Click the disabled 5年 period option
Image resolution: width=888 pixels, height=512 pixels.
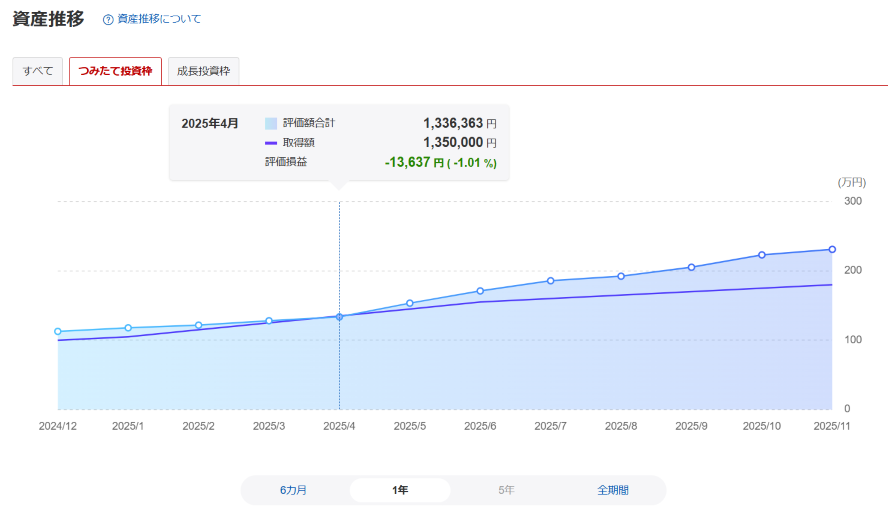click(x=506, y=490)
